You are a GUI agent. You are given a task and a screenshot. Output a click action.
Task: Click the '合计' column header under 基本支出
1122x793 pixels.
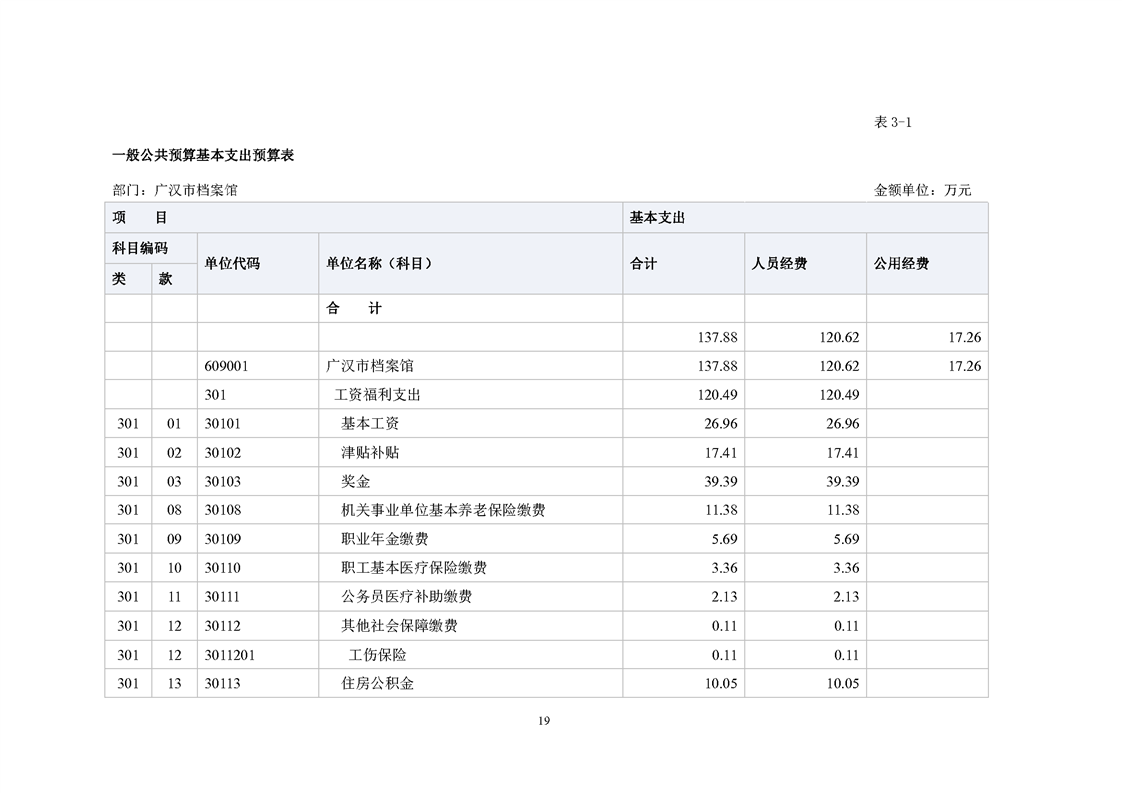click(683, 263)
